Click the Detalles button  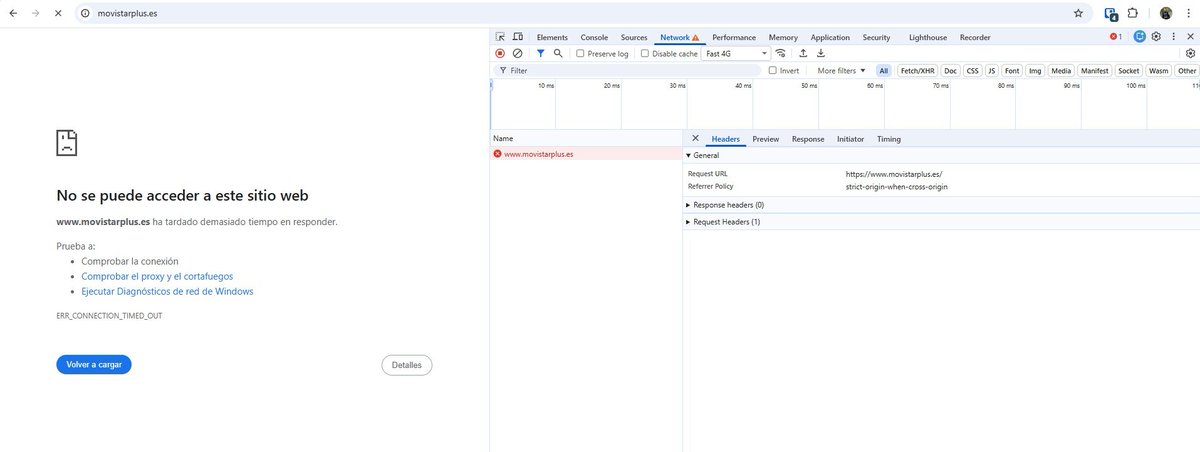click(407, 365)
